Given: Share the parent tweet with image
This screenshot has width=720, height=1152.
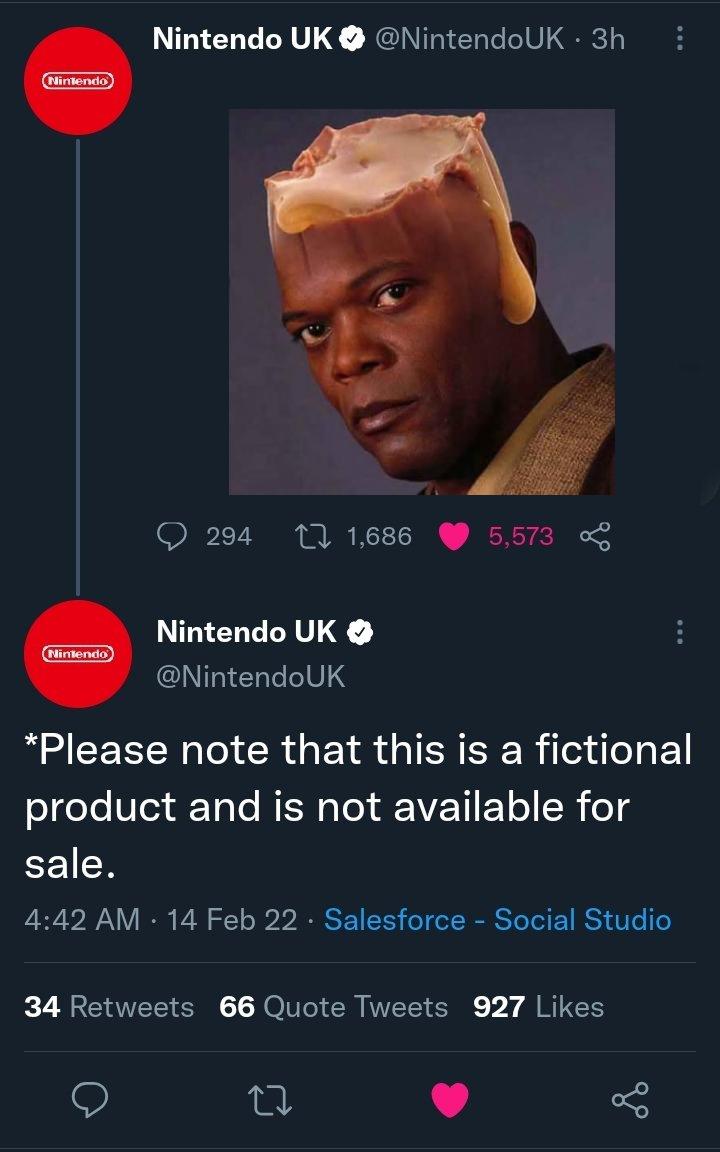Looking at the screenshot, I should pos(594,537).
